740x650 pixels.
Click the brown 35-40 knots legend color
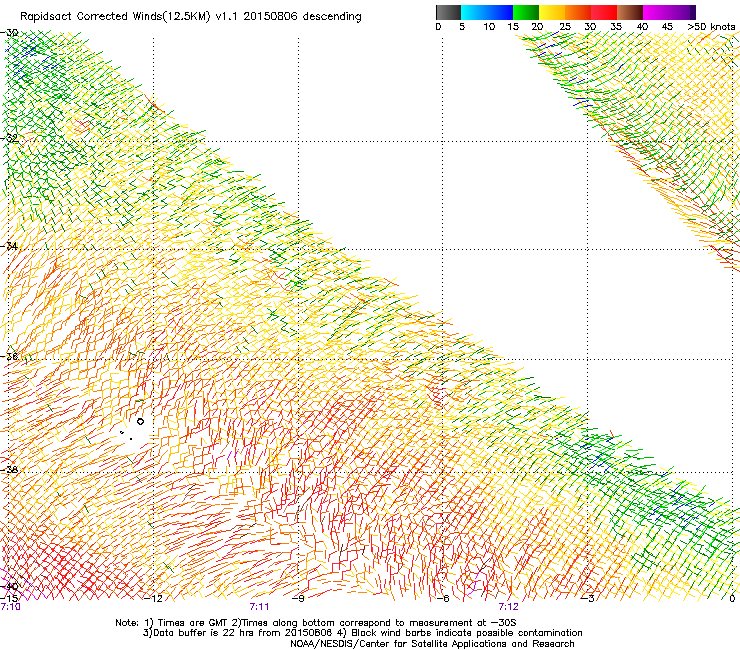630,12
